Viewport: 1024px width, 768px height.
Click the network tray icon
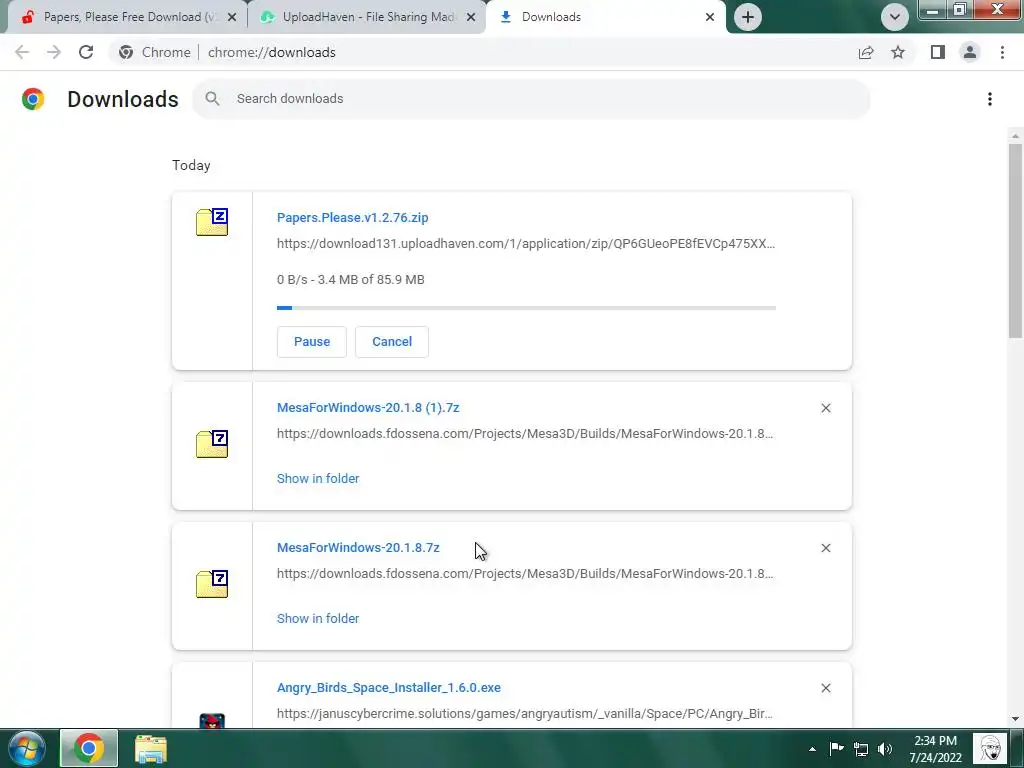pyautogui.click(x=861, y=749)
